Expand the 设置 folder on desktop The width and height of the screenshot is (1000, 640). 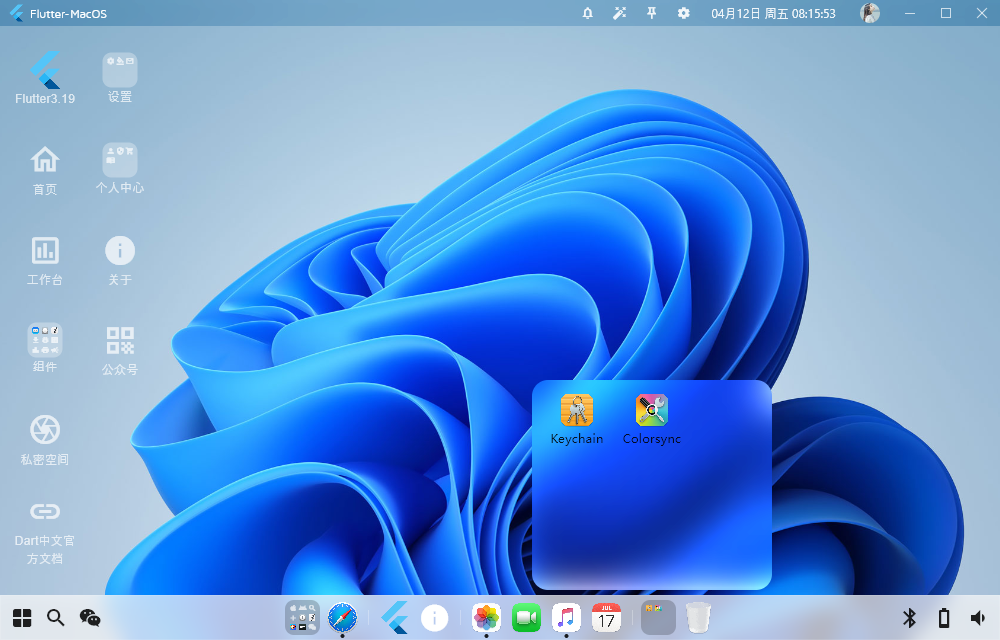120,70
